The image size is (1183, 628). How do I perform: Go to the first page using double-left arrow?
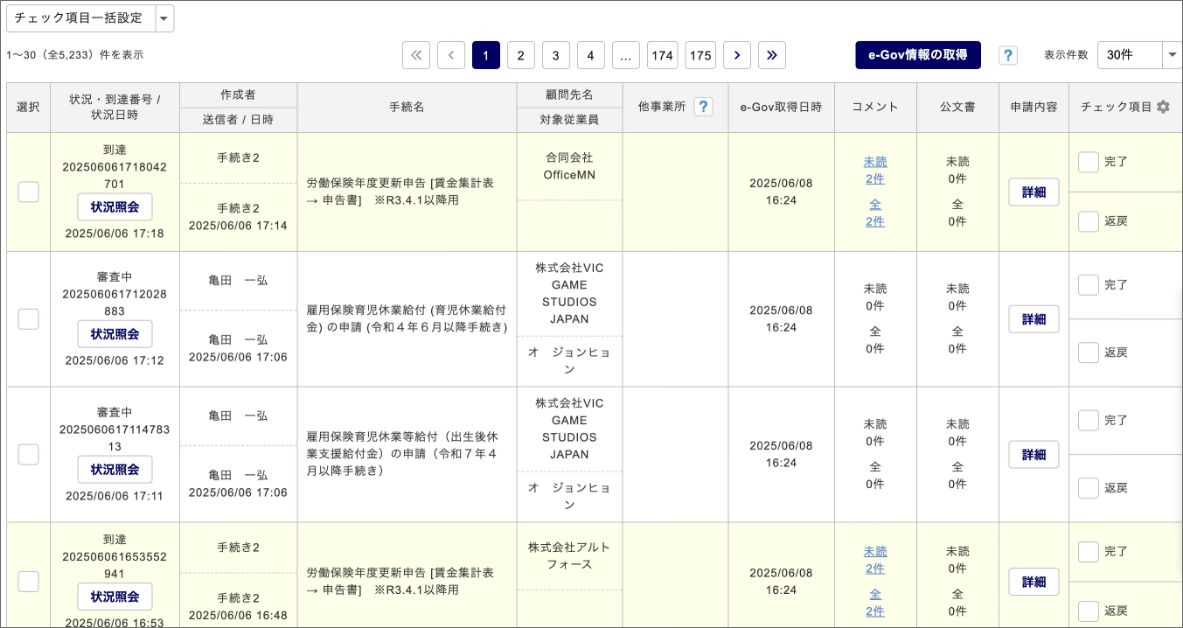point(416,56)
